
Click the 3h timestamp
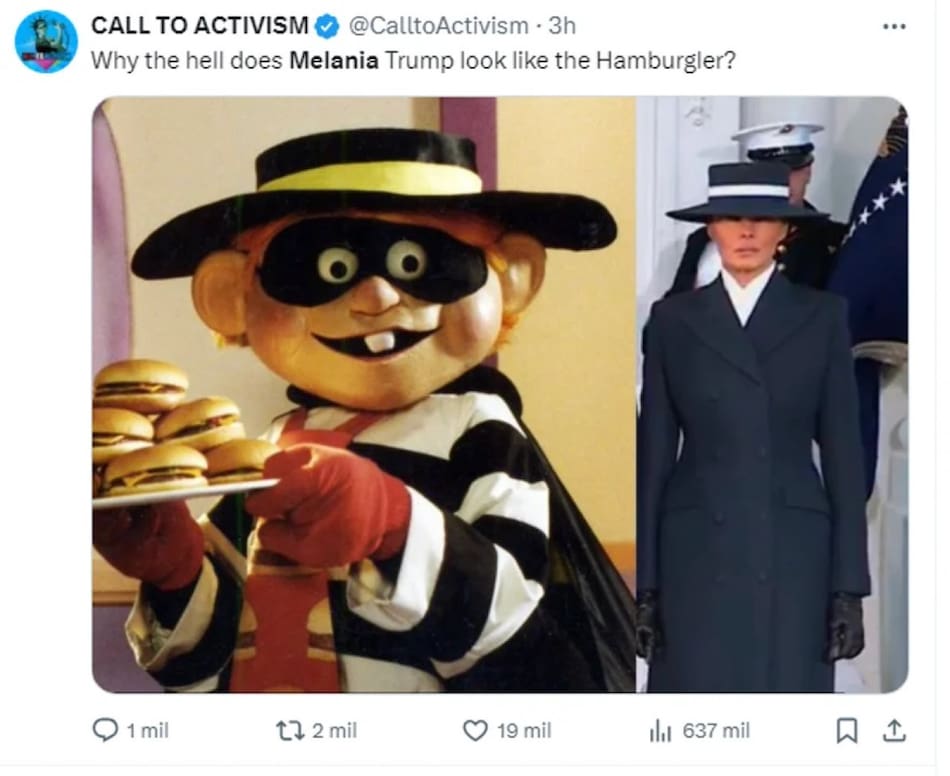point(561,26)
